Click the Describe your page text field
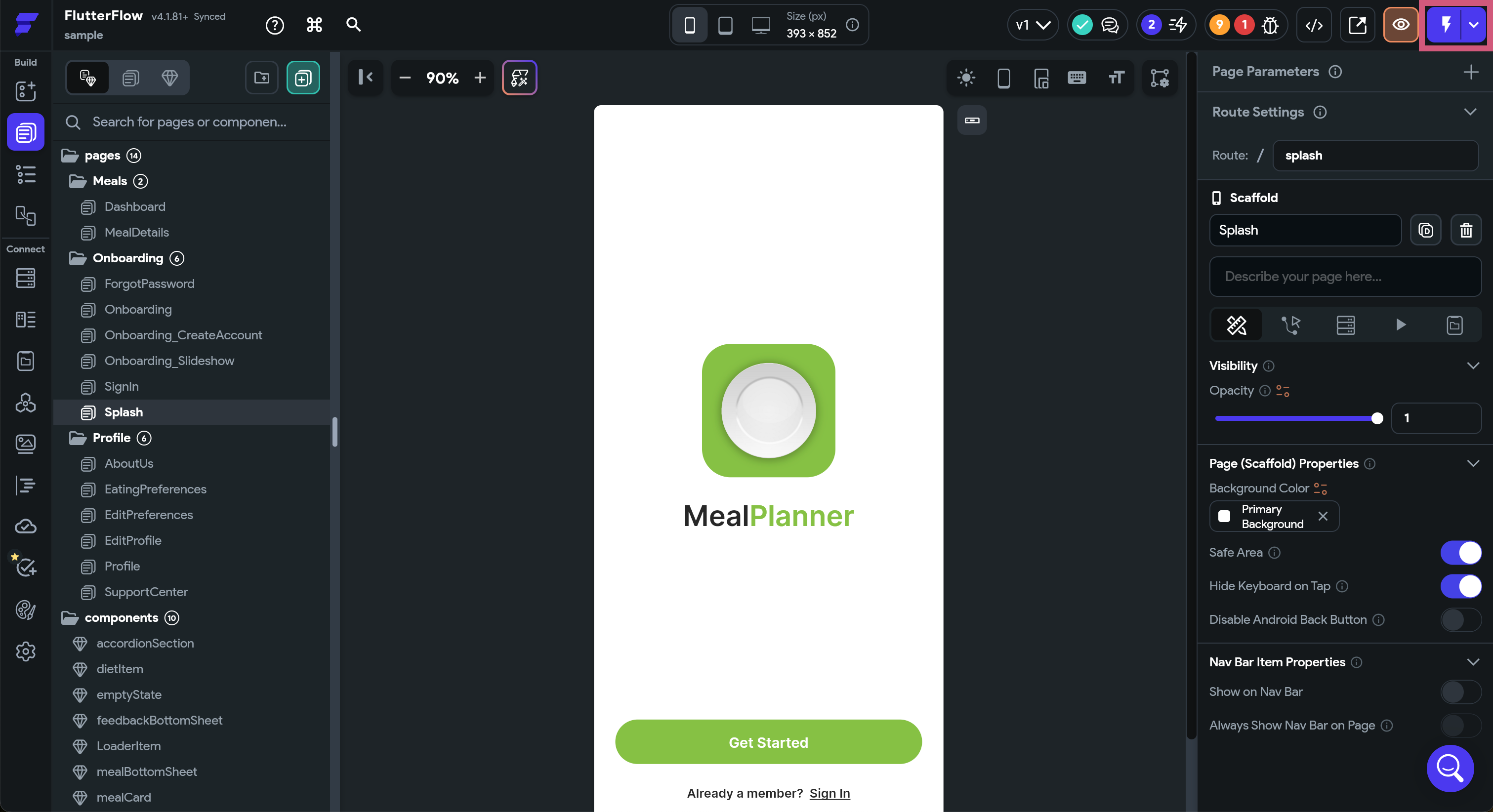The width and height of the screenshot is (1493, 812). (1345, 277)
